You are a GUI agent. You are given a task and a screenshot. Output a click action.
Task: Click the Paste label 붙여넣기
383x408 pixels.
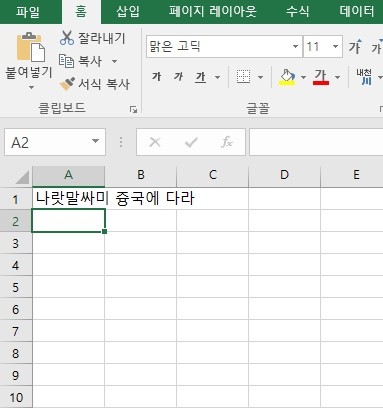click(x=29, y=72)
